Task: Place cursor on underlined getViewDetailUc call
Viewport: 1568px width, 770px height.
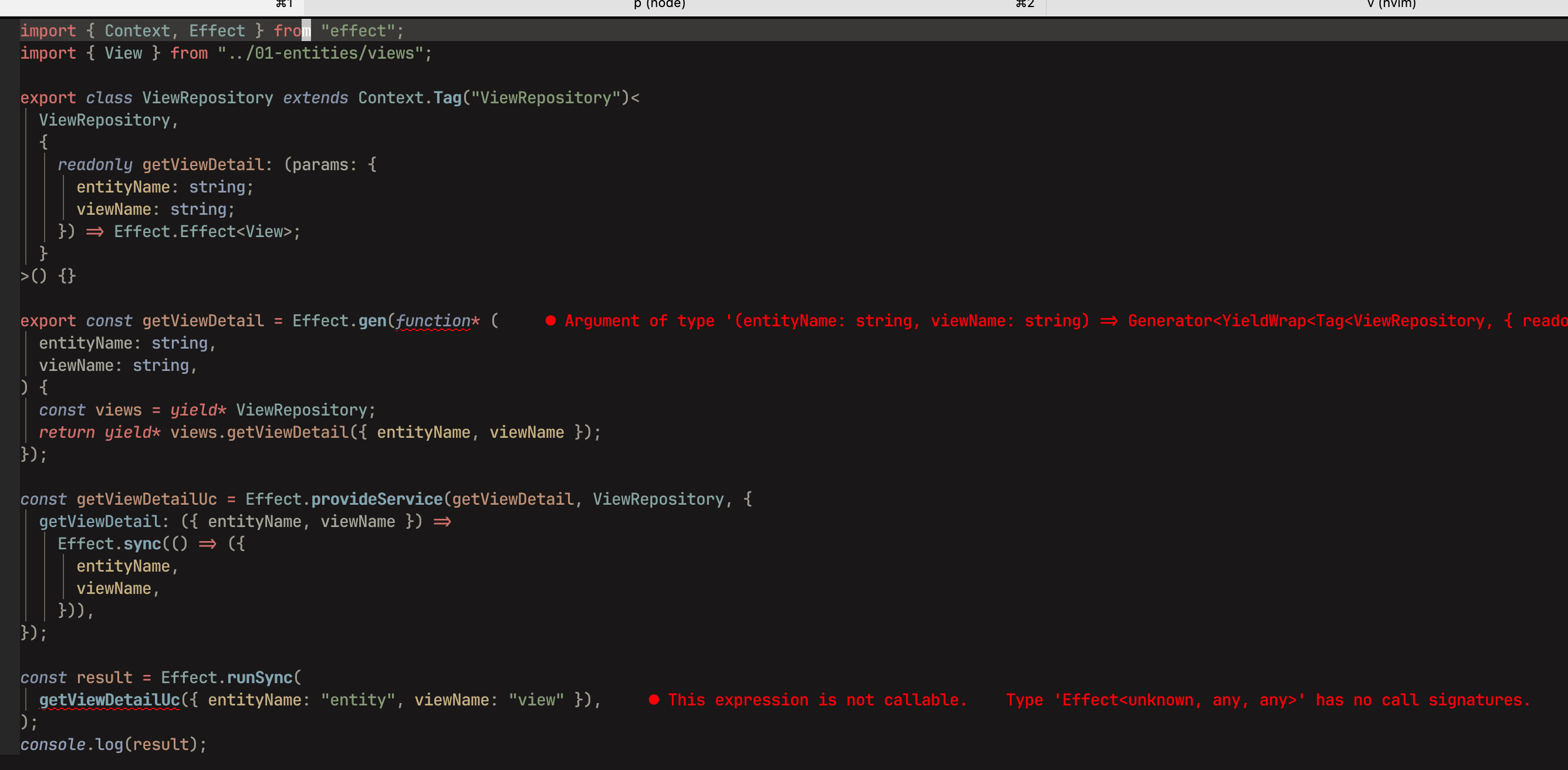Action: tap(110, 700)
